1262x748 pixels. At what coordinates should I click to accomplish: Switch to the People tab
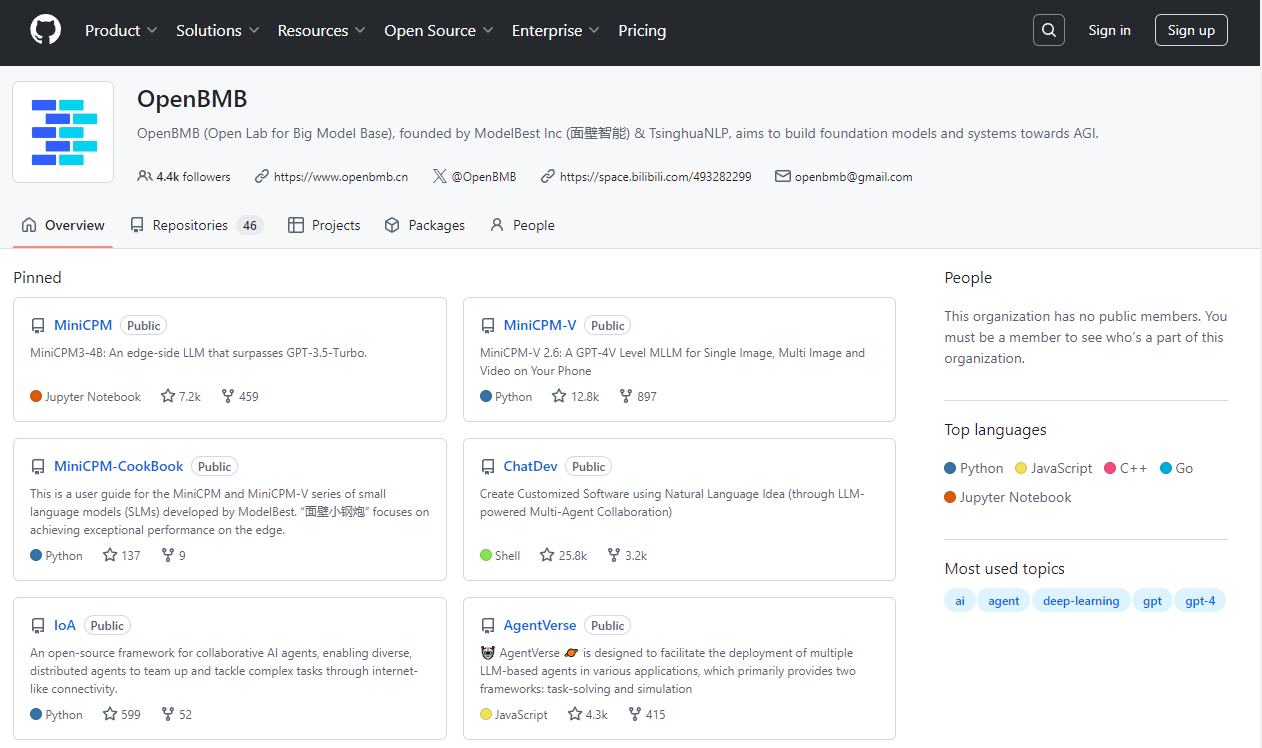tap(522, 225)
